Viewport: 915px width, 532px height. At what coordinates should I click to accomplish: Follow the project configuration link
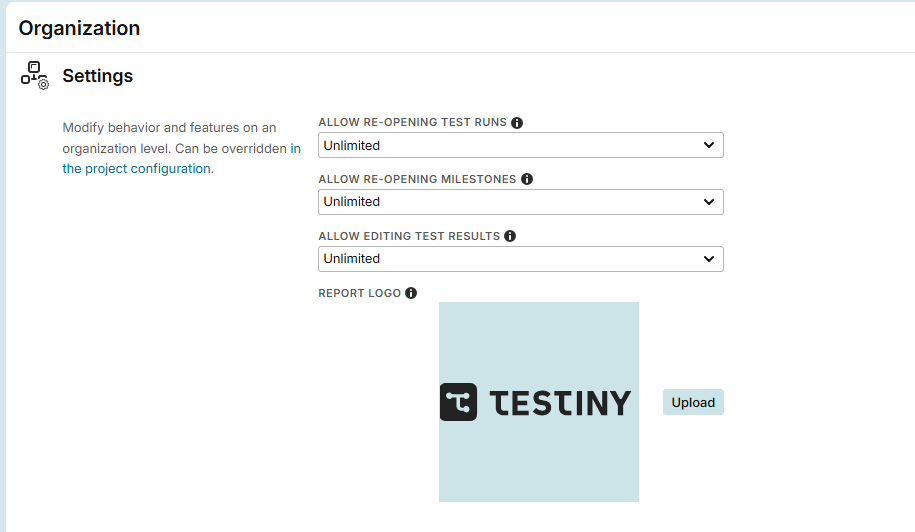[136, 169]
